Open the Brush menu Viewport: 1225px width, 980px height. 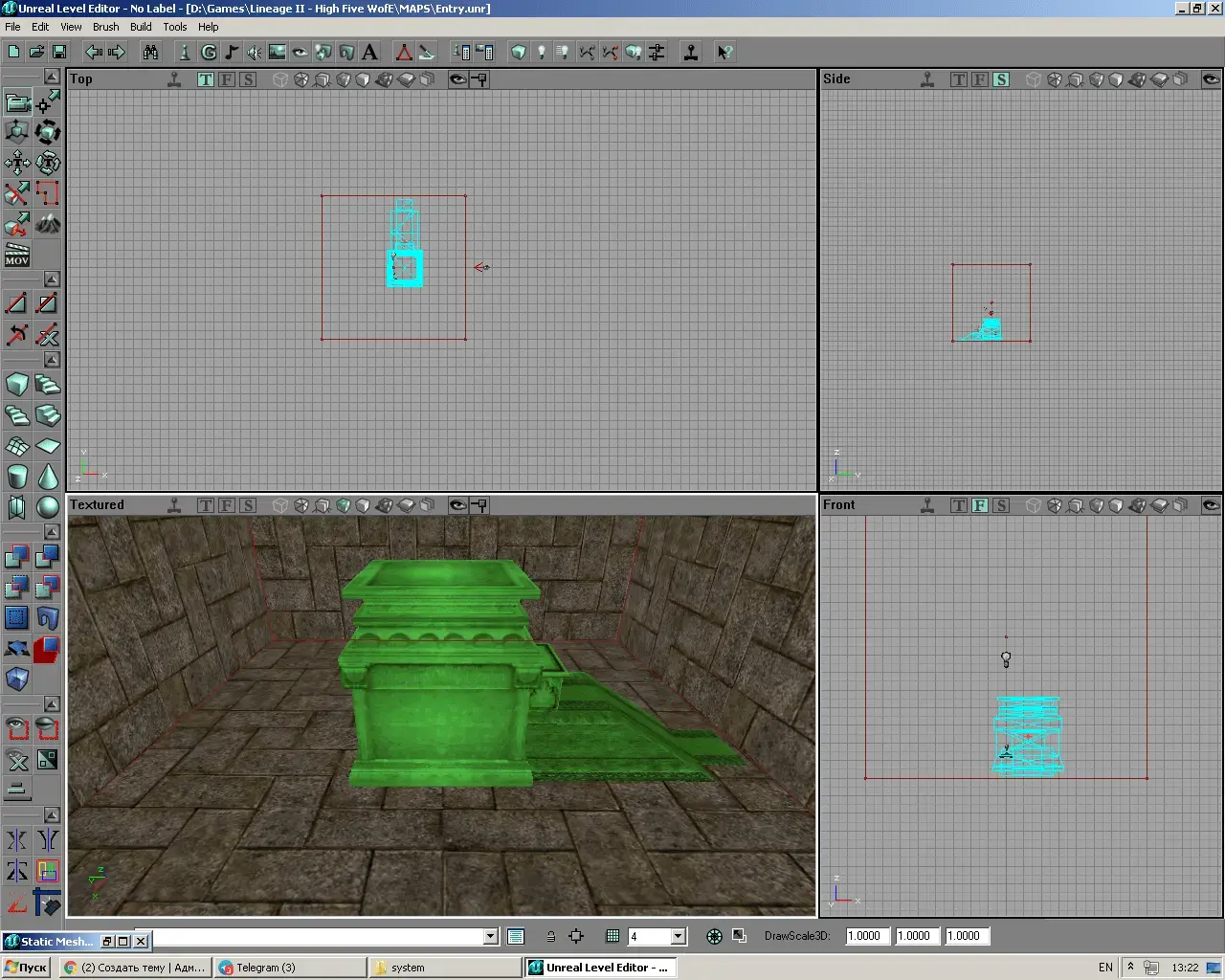click(106, 27)
